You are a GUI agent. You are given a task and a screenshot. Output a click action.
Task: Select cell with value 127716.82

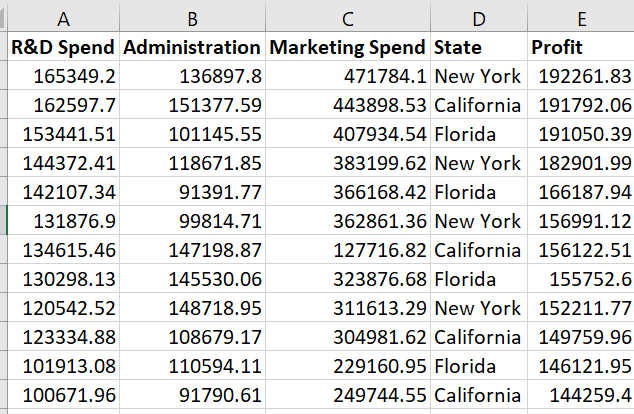348,249
